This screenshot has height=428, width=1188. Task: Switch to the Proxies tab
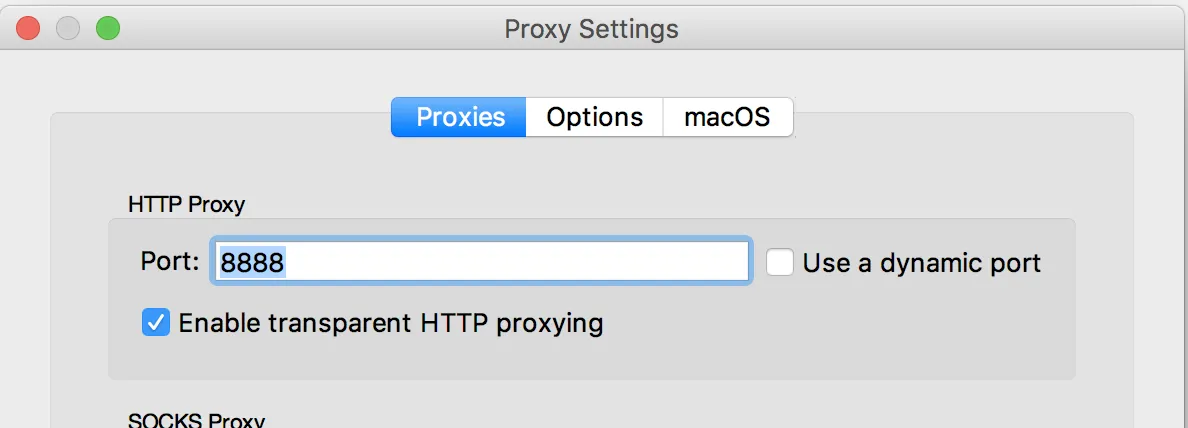coord(460,117)
